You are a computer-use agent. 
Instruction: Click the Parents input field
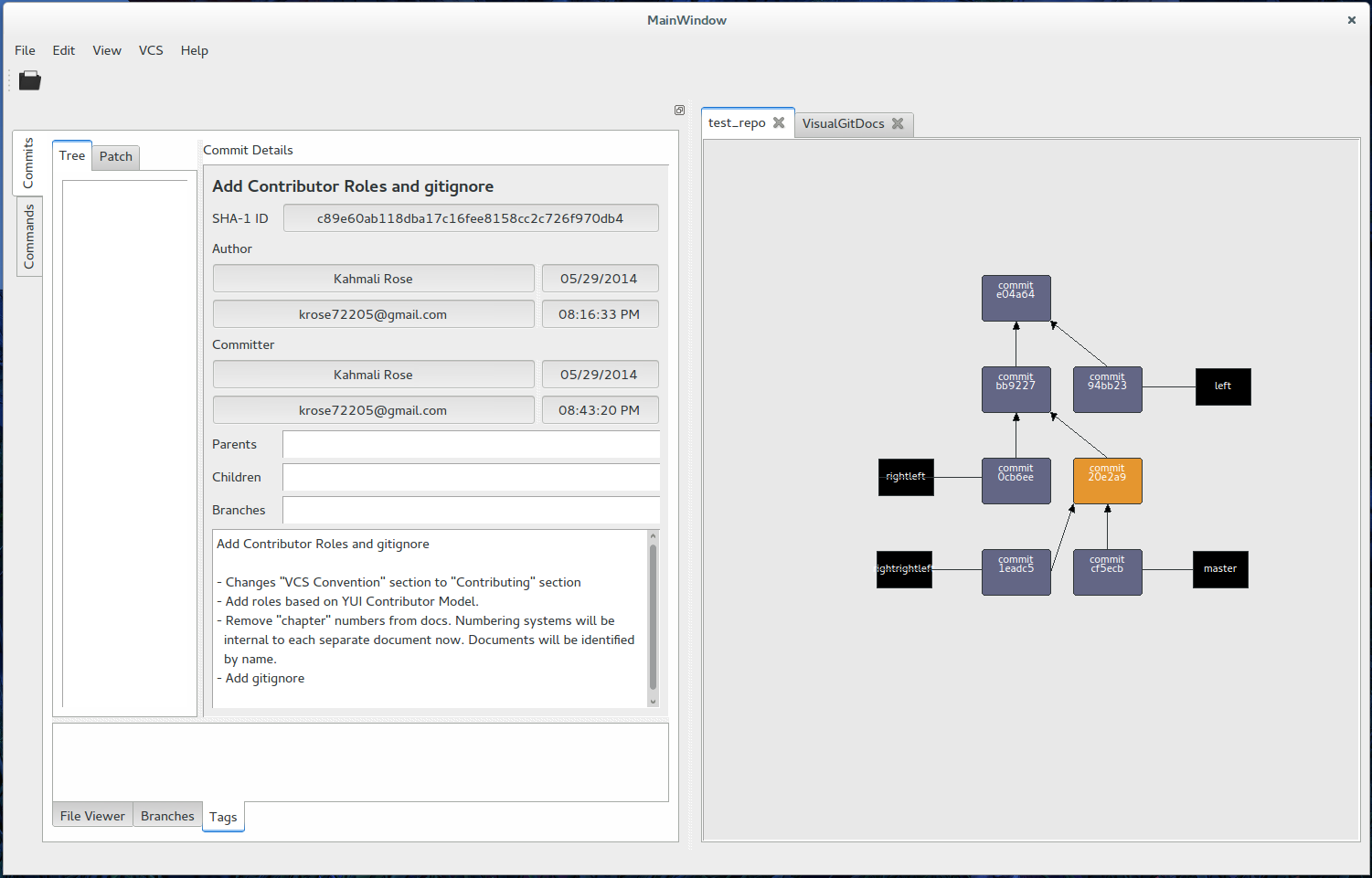click(x=471, y=444)
